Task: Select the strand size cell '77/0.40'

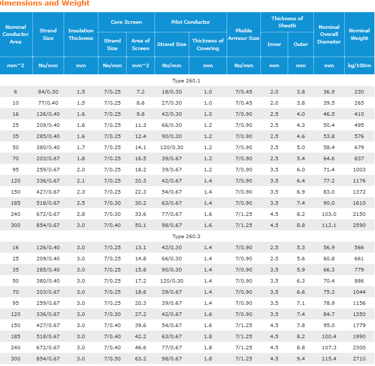Action: 48,103
